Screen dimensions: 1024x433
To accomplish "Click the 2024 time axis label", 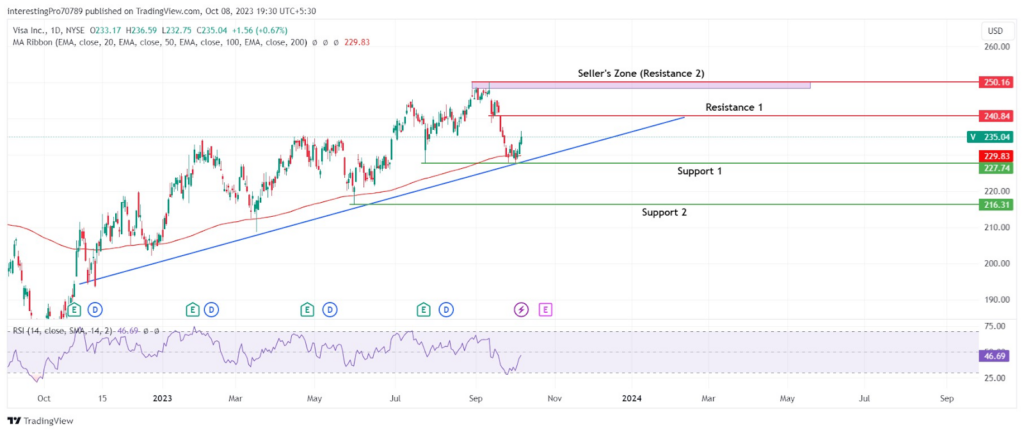I will pyautogui.click(x=631, y=398).
